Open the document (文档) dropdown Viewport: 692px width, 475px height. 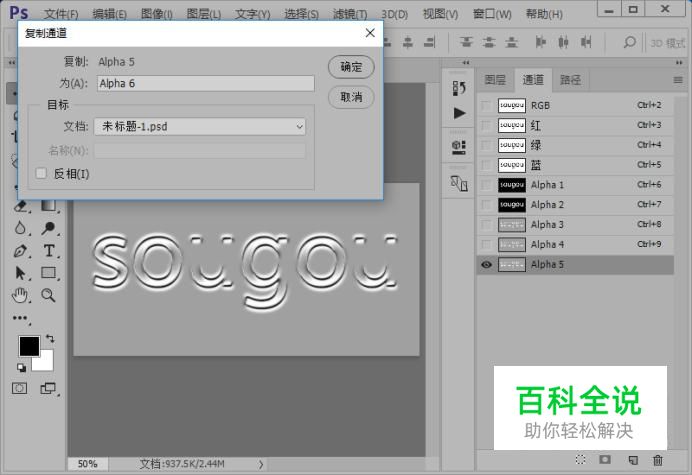200,127
